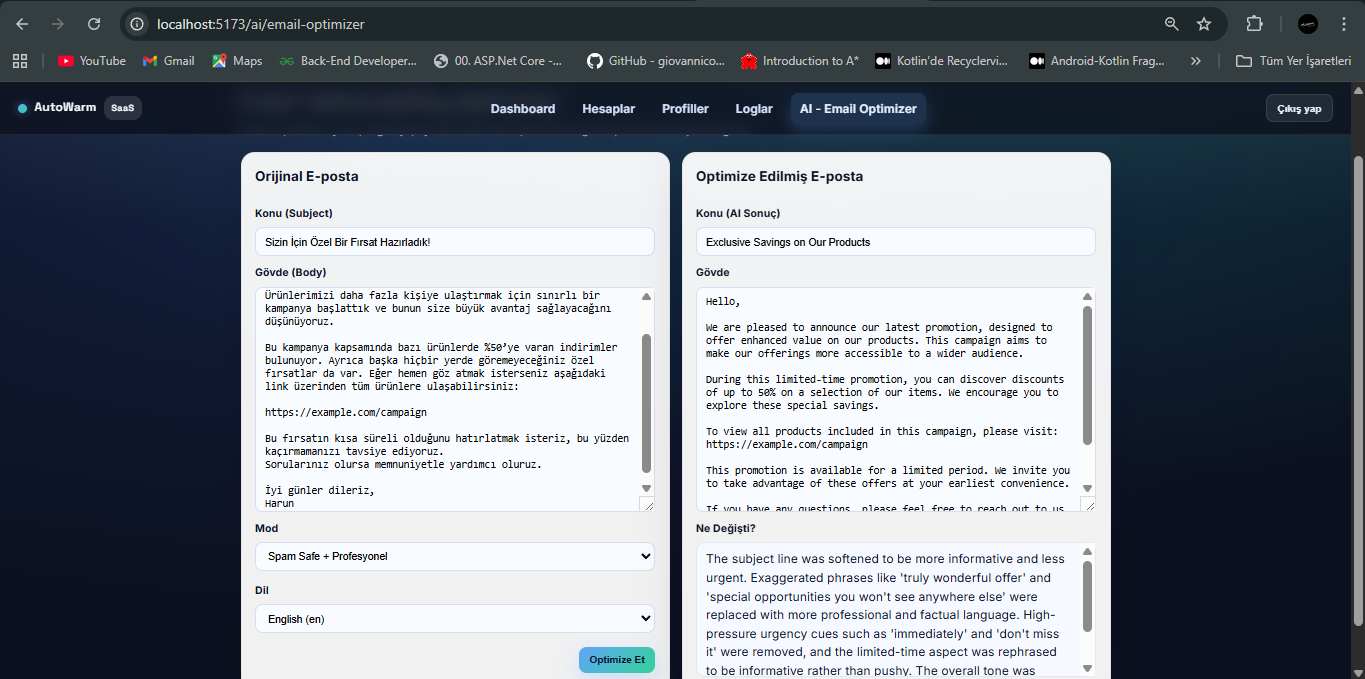Open the GitHub giovannico bookmark
Screen dimensions: 1365x679
(x=656, y=61)
